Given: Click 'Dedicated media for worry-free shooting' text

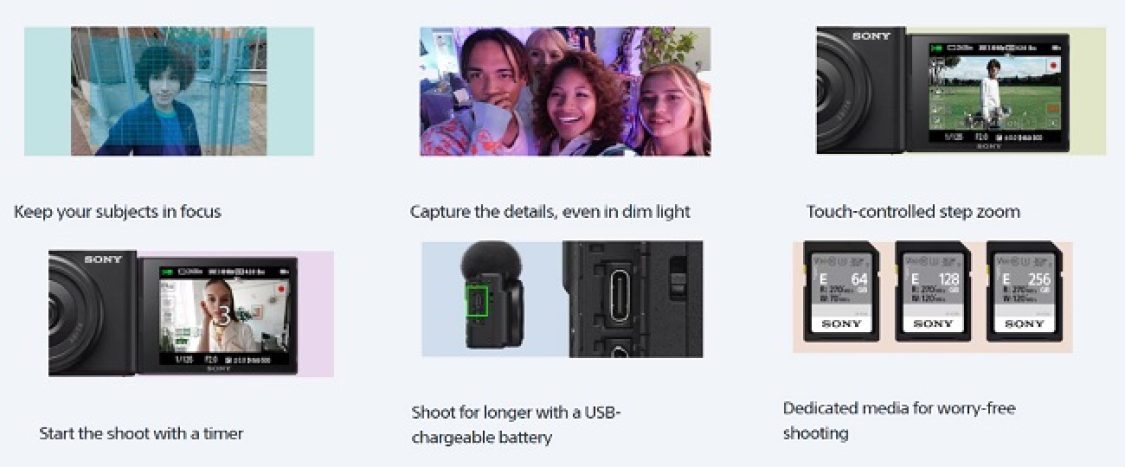Looking at the screenshot, I should [x=899, y=420].
